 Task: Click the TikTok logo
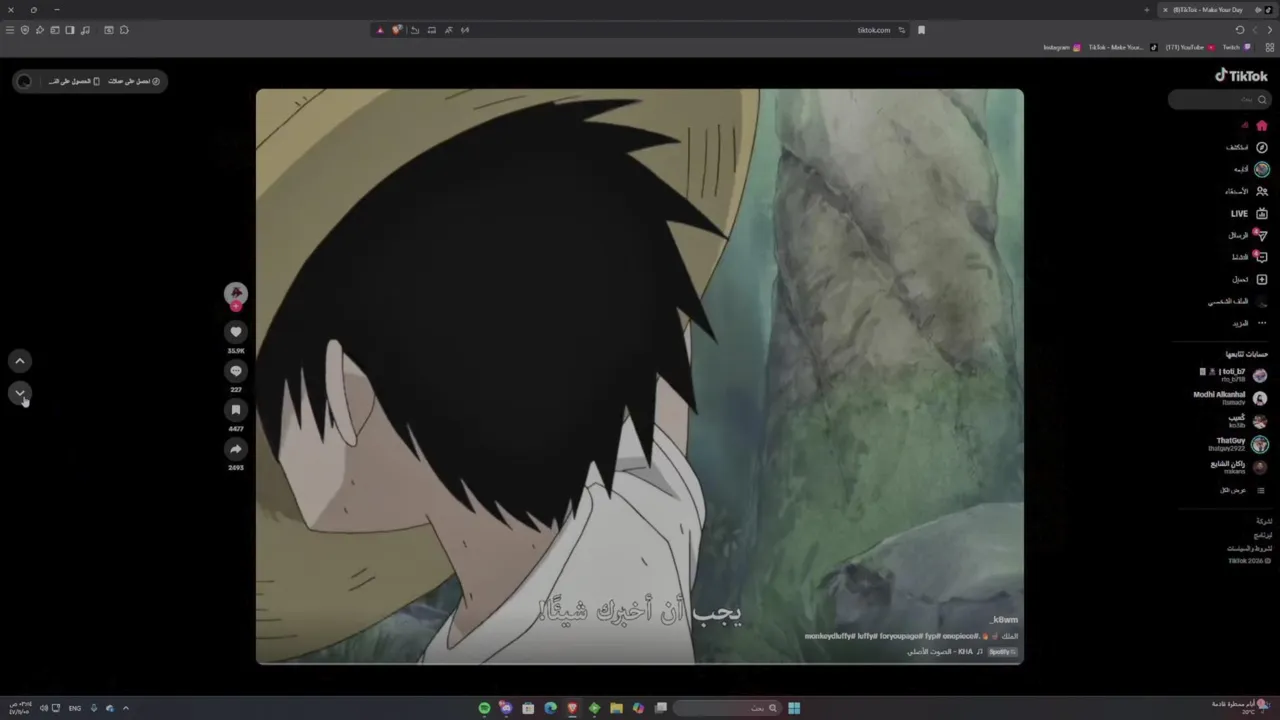pyautogui.click(x=1241, y=75)
